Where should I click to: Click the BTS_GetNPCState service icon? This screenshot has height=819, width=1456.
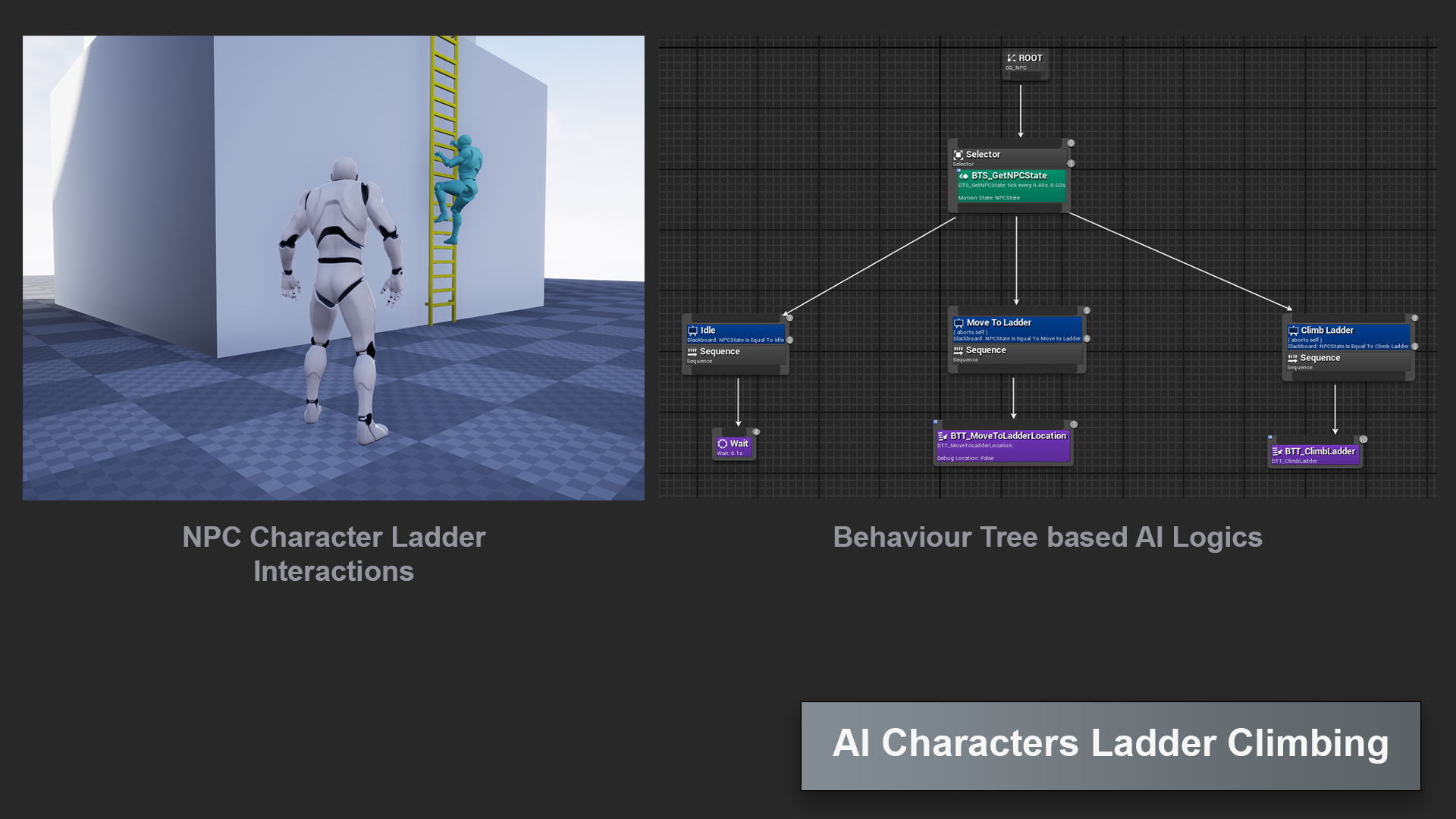[x=963, y=176]
